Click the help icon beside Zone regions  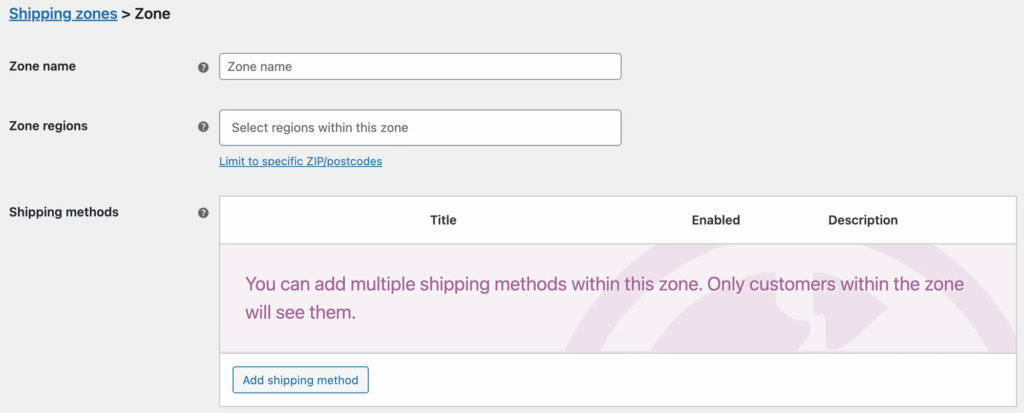point(204,128)
